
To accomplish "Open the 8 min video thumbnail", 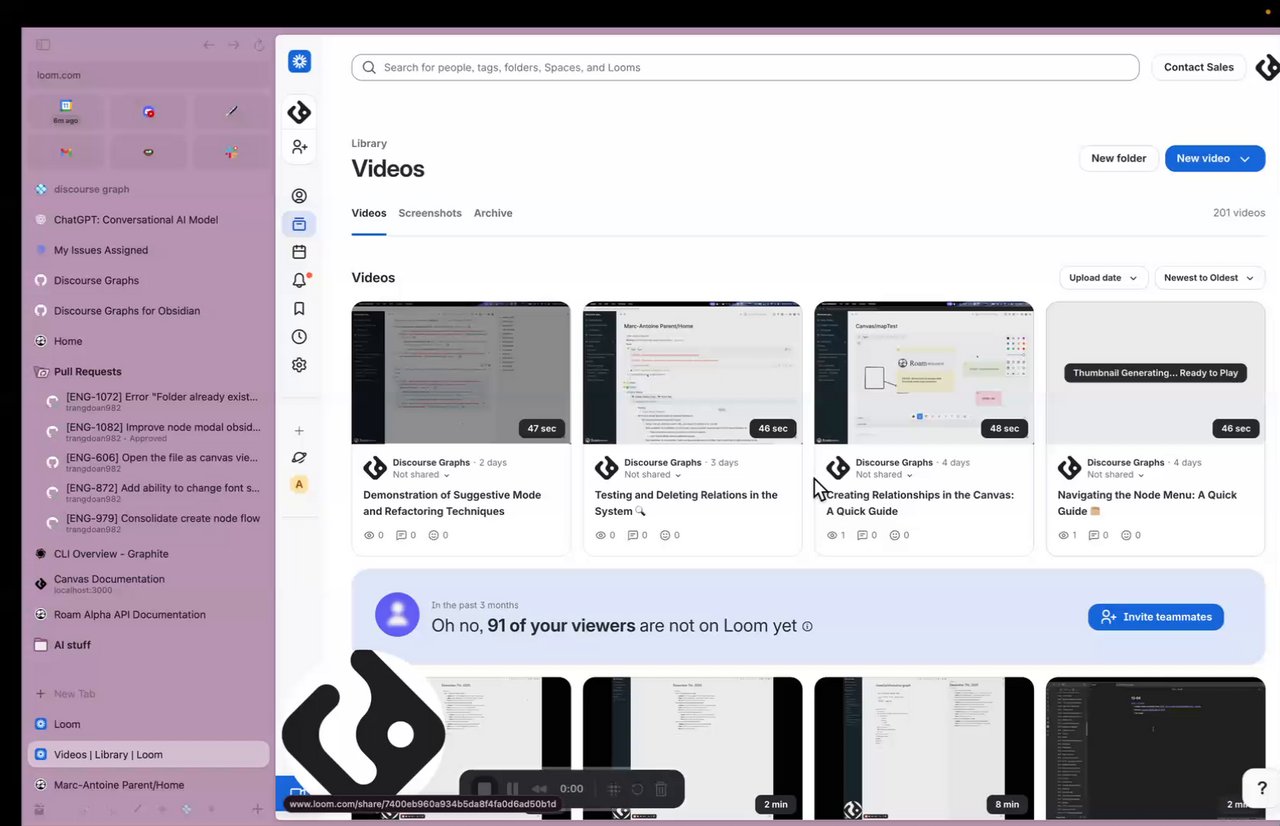I will pos(924,748).
